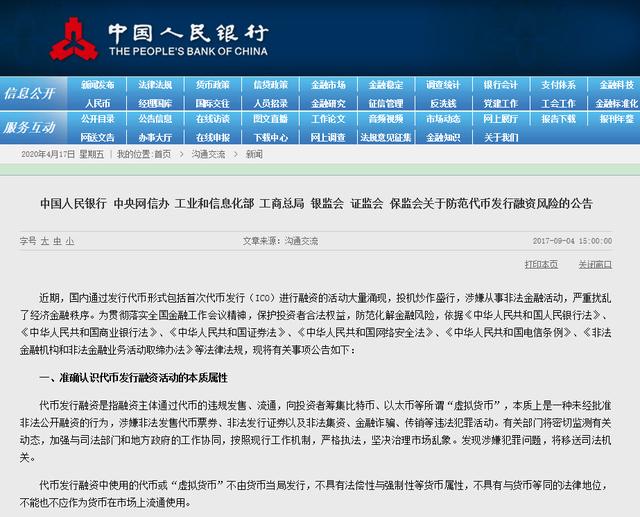Go to 图文直播 page
Screen dimensions: 640x517
(x=271, y=119)
